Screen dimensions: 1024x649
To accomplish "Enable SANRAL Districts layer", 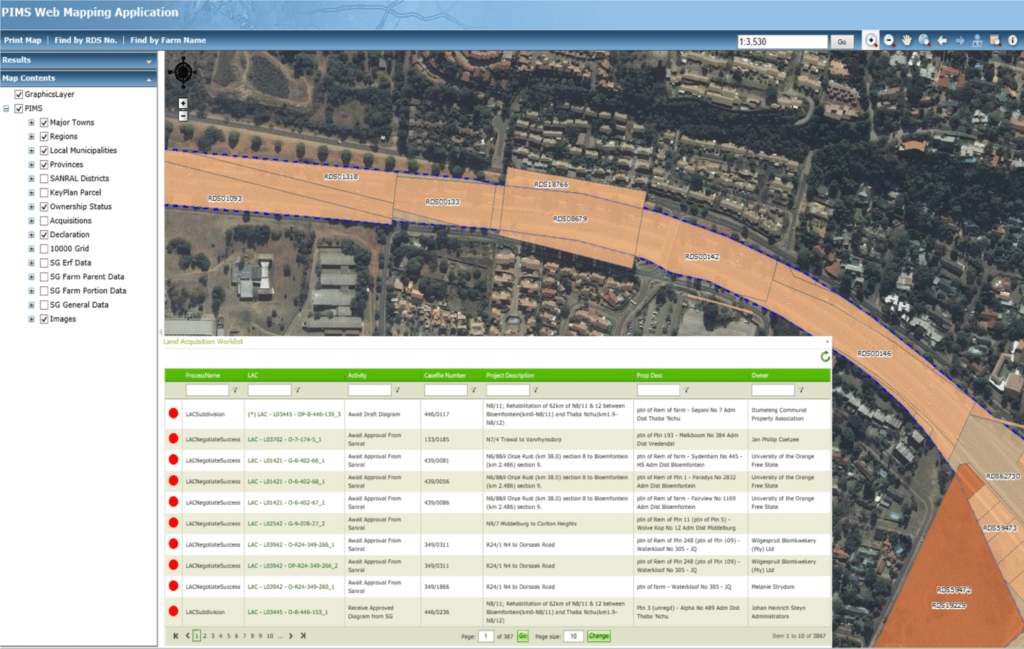I will click(44, 179).
